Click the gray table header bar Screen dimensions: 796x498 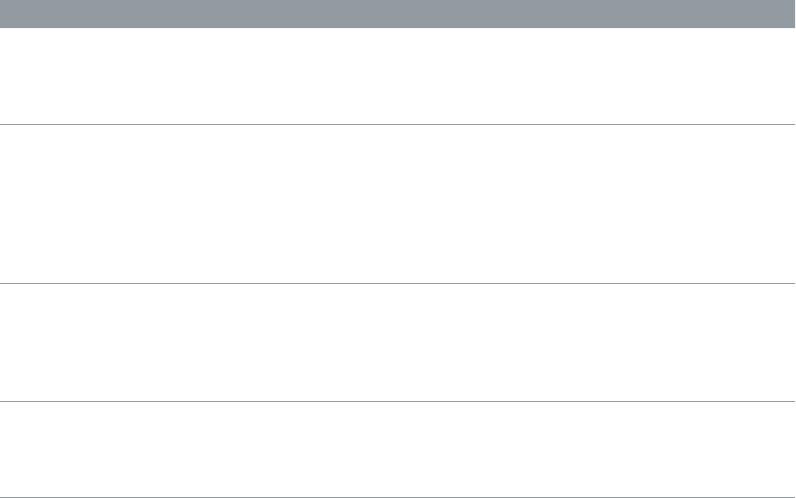pos(397,14)
